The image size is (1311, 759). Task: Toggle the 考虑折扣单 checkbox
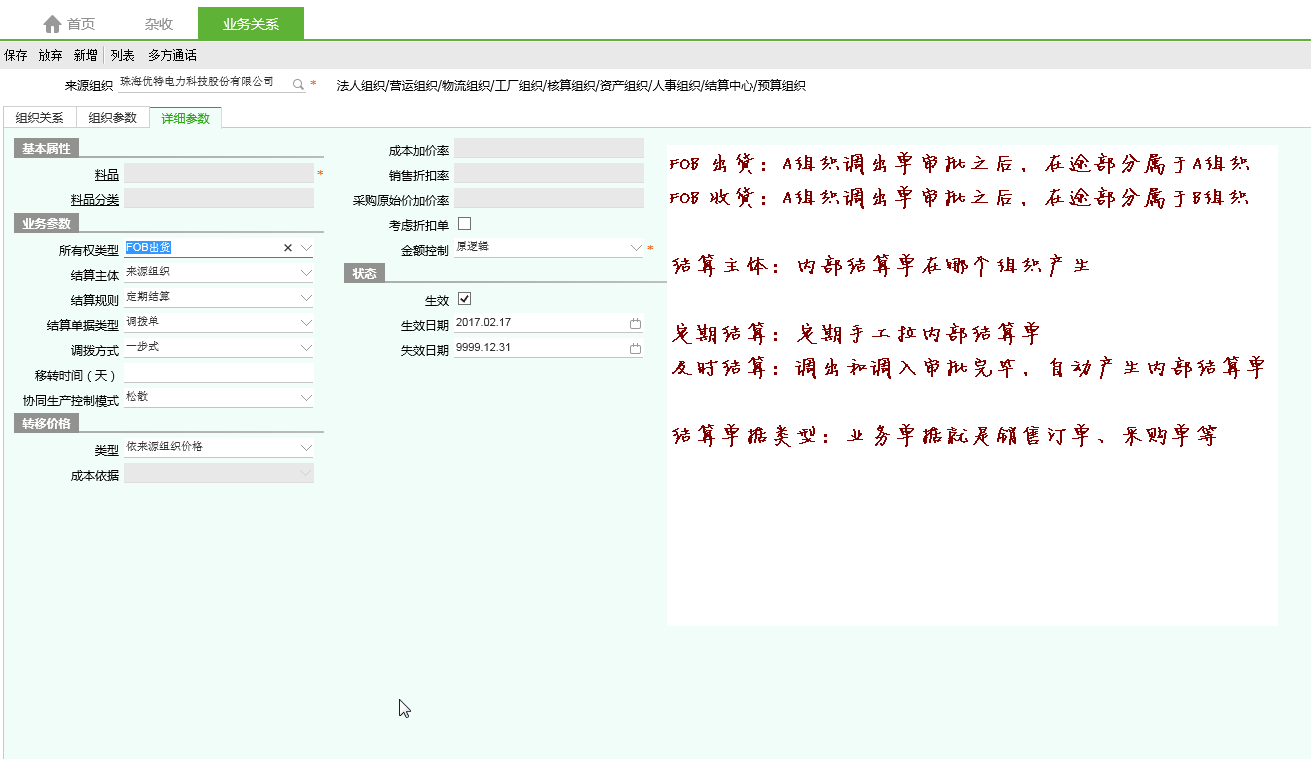pyautogui.click(x=464, y=224)
